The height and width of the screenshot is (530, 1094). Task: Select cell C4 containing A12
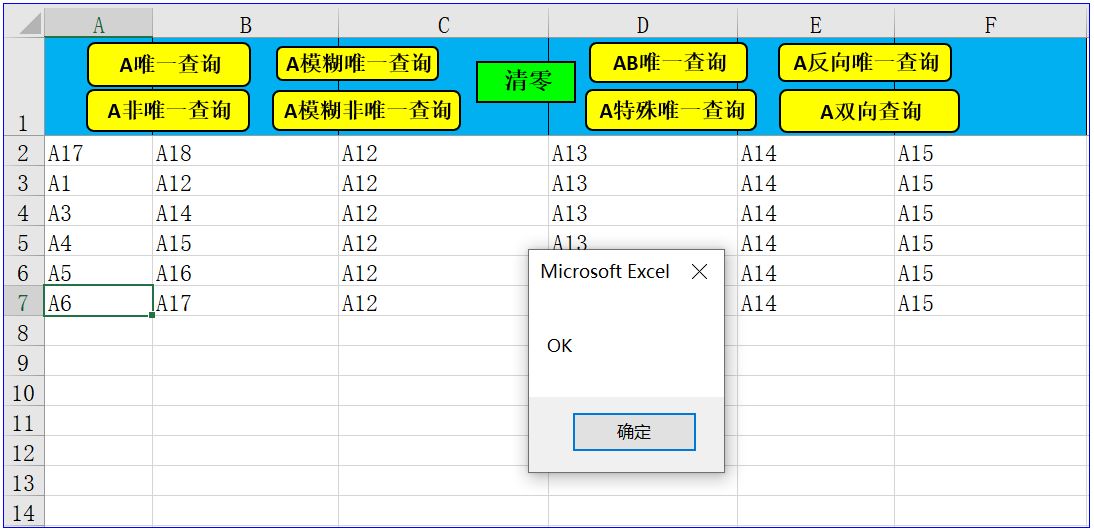tap(444, 211)
